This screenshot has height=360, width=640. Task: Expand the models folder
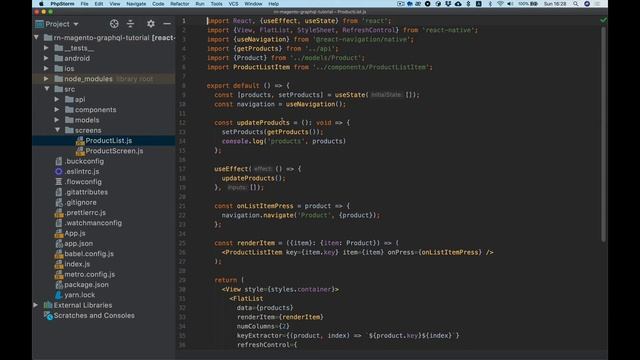point(57,120)
